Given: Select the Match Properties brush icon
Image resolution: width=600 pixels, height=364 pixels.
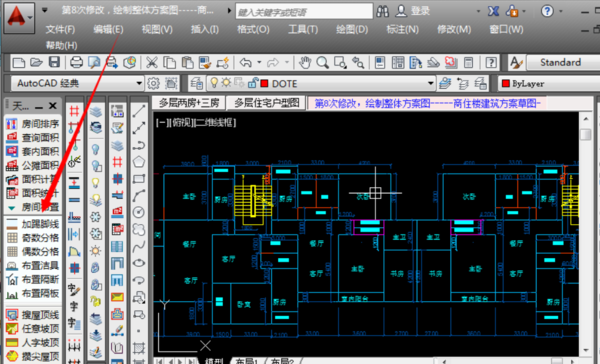Looking at the screenshot, I should pos(205,62).
